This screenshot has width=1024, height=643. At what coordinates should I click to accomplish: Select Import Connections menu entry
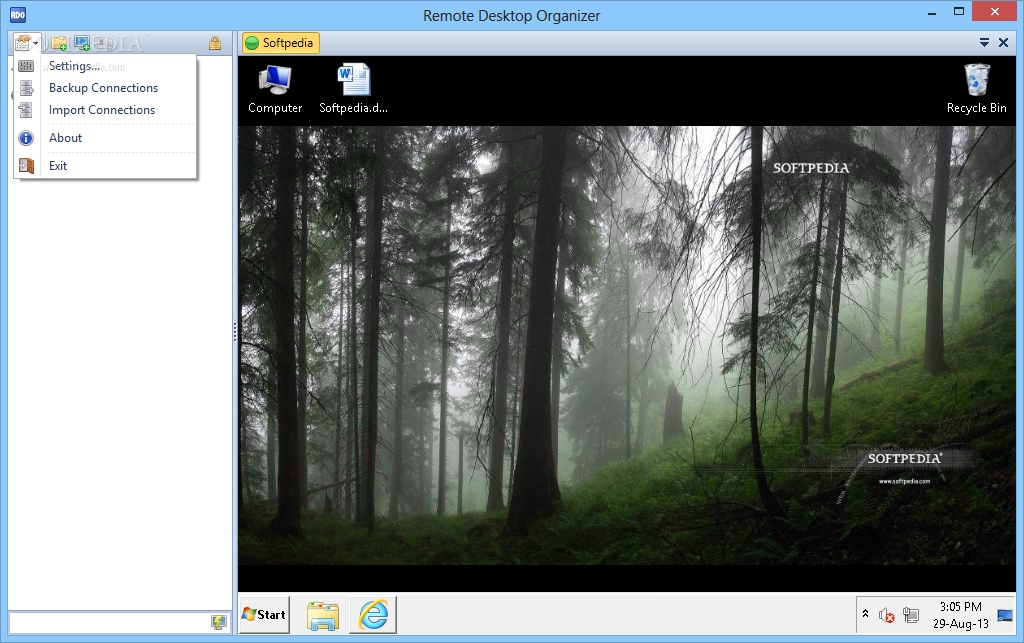tap(105, 110)
